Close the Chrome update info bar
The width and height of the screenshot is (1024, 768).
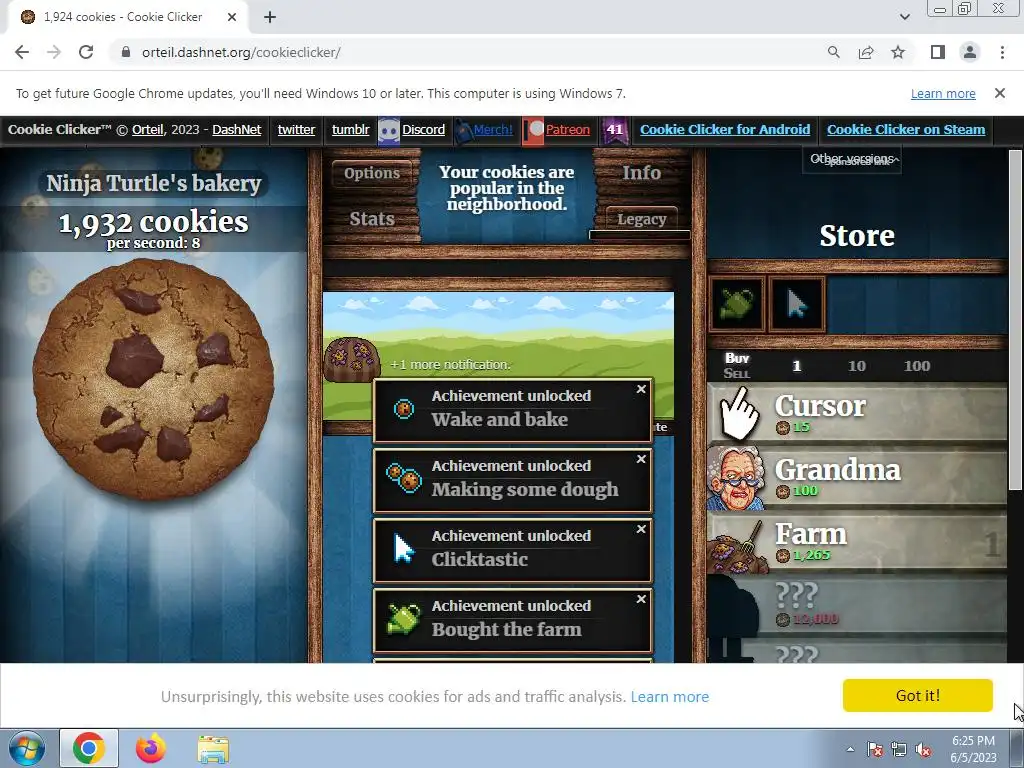999,93
